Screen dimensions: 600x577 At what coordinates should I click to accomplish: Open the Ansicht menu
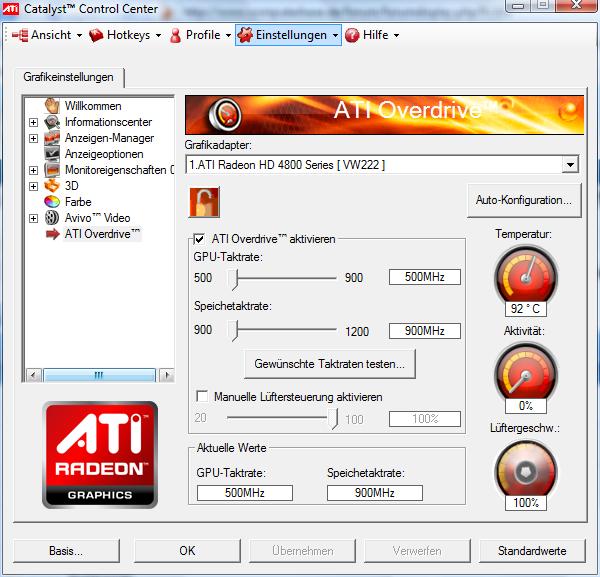point(47,35)
